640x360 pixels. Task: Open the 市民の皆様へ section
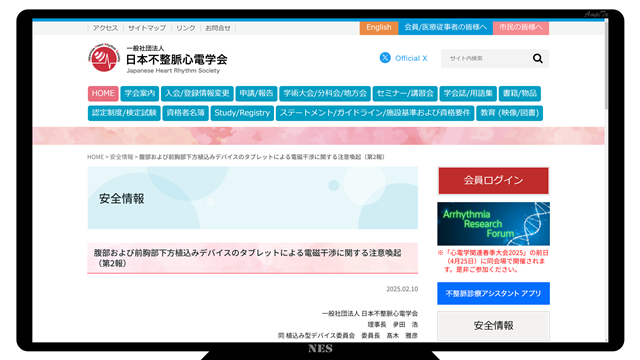pyautogui.click(x=521, y=27)
